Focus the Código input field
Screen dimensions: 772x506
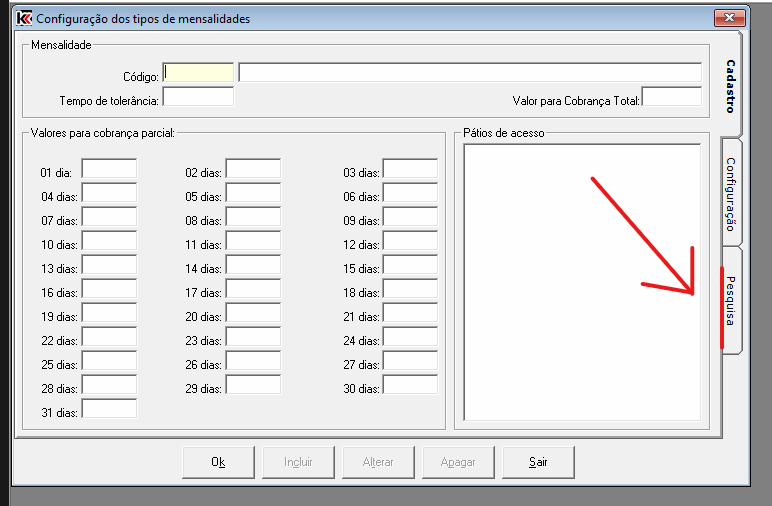[x=199, y=73]
